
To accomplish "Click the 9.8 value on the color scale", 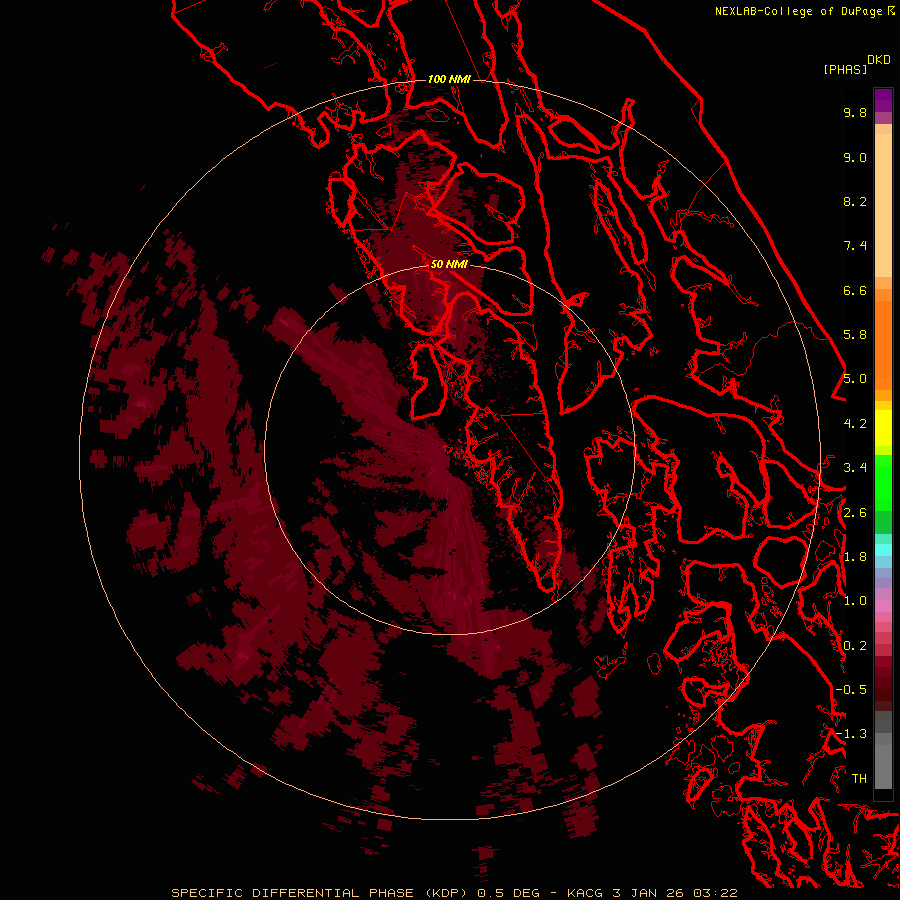I will click(x=855, y=112).
